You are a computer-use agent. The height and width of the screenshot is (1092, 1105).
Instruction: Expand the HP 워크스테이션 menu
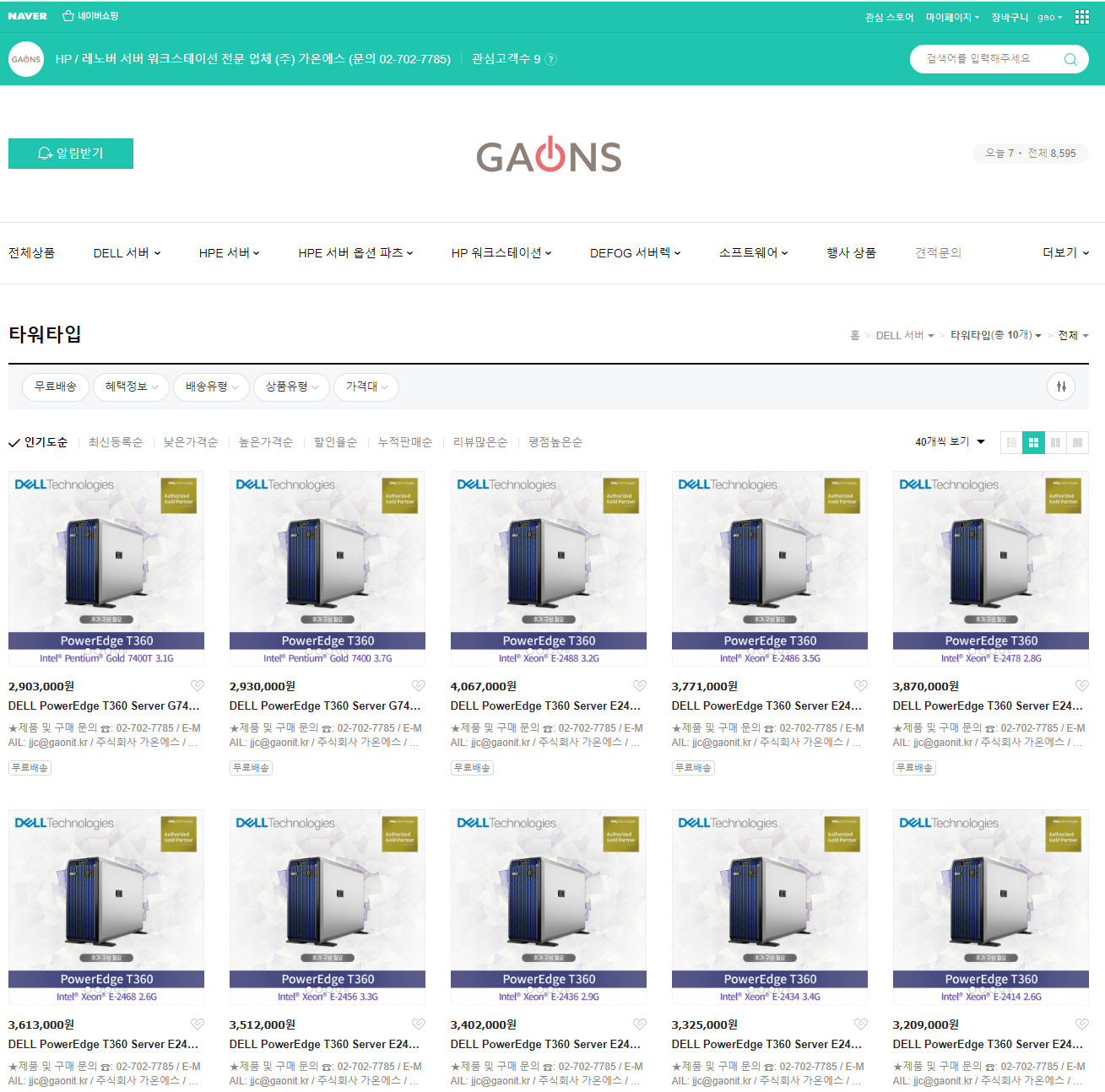[501, 253]
